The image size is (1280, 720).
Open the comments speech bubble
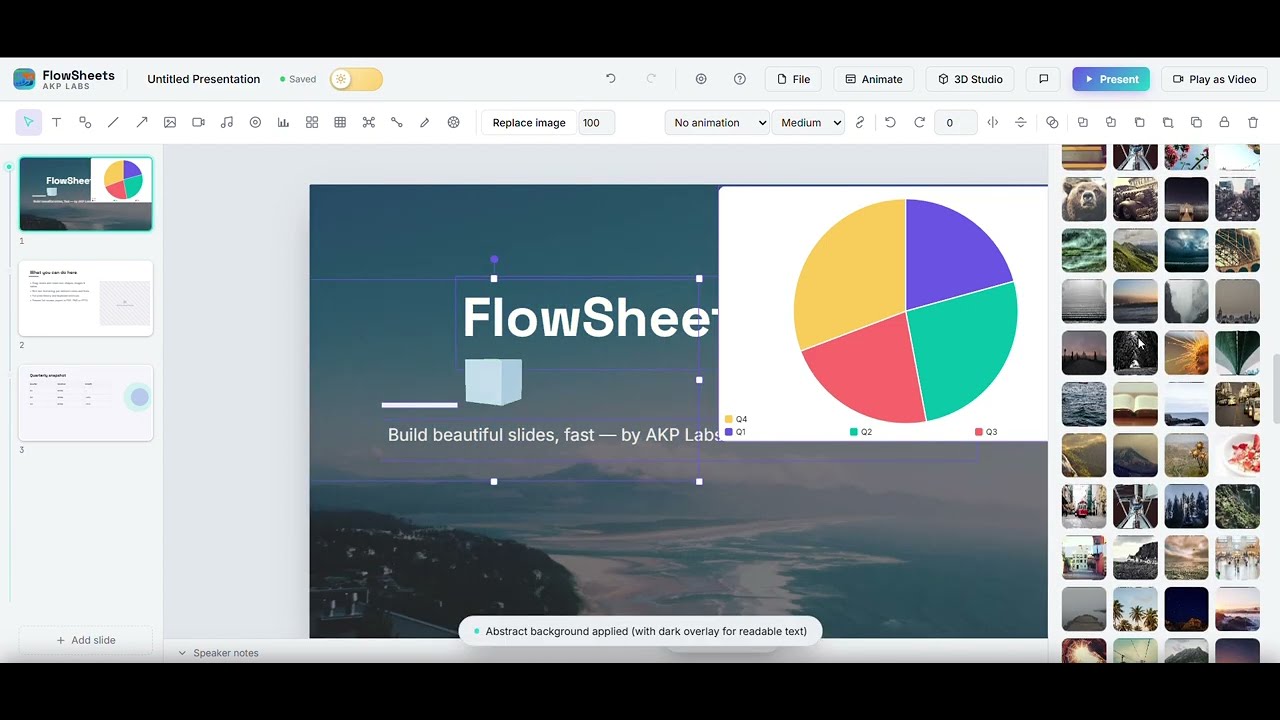[x=1043, y=79]
